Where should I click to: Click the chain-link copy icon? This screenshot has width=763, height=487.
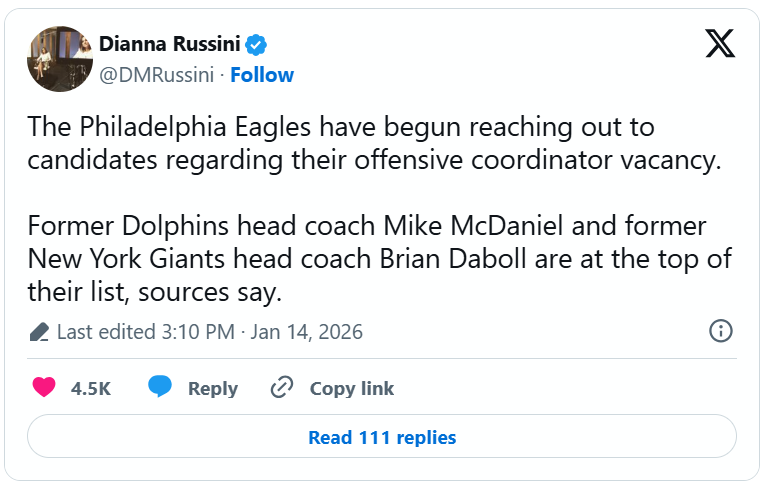[282, 388]
